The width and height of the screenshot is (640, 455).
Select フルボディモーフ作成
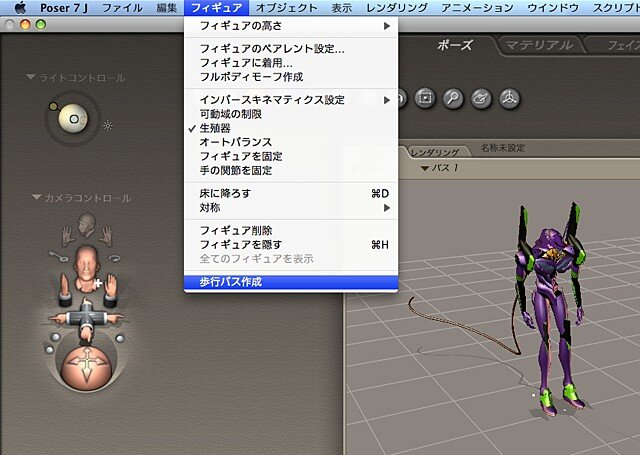(x=291, y=77)
